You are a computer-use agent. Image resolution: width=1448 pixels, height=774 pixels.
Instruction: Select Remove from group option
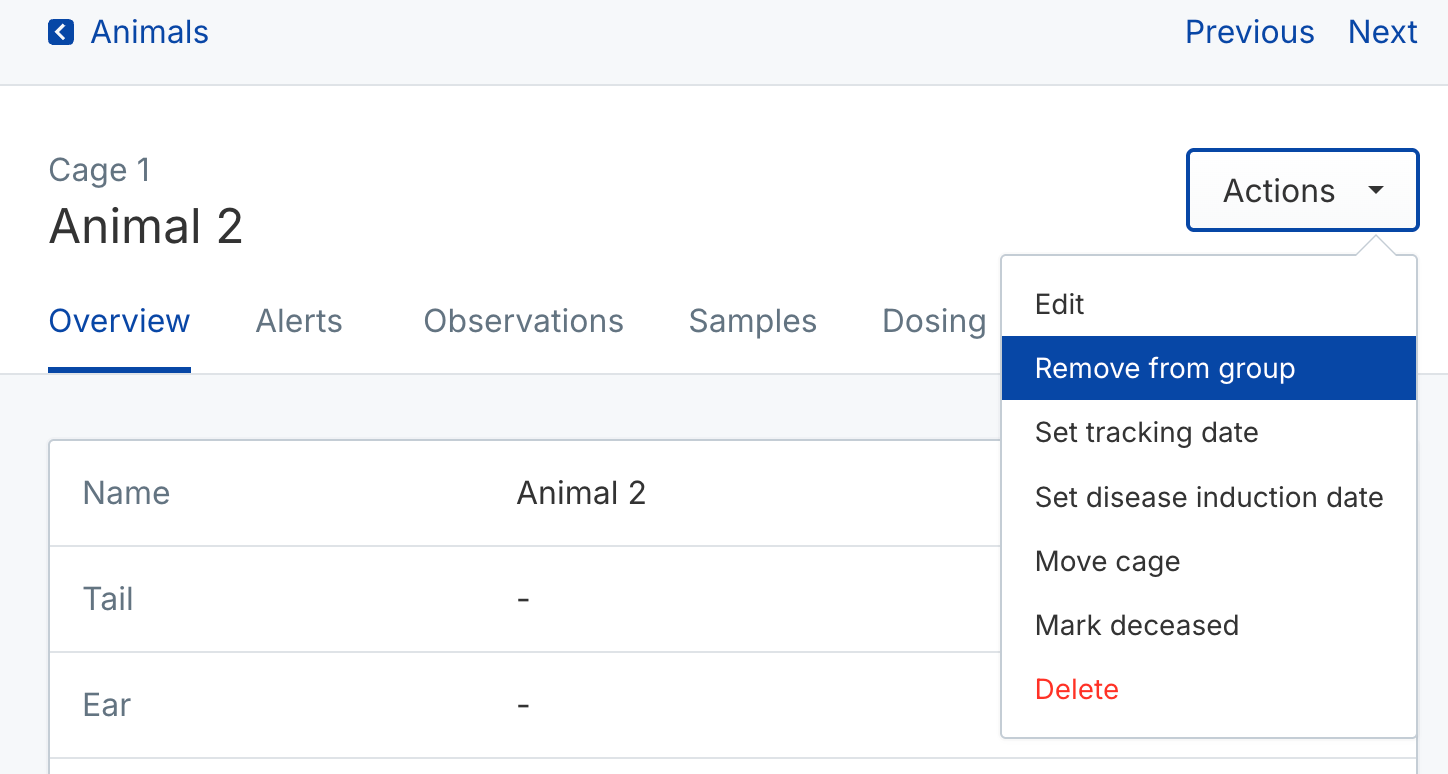click(x=1164, y=369)
